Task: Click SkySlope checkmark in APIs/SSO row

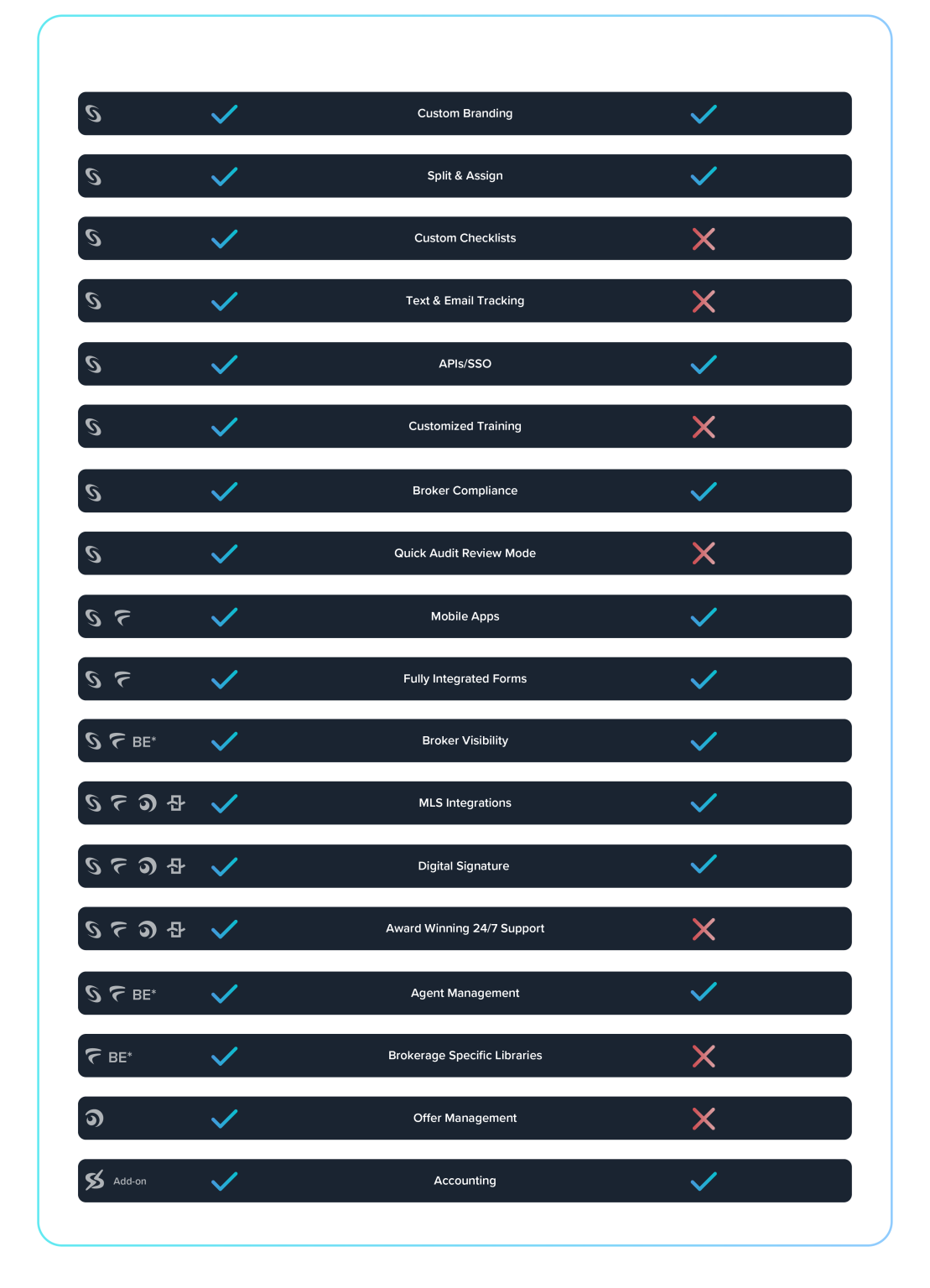Action: [x=224, y=364]
